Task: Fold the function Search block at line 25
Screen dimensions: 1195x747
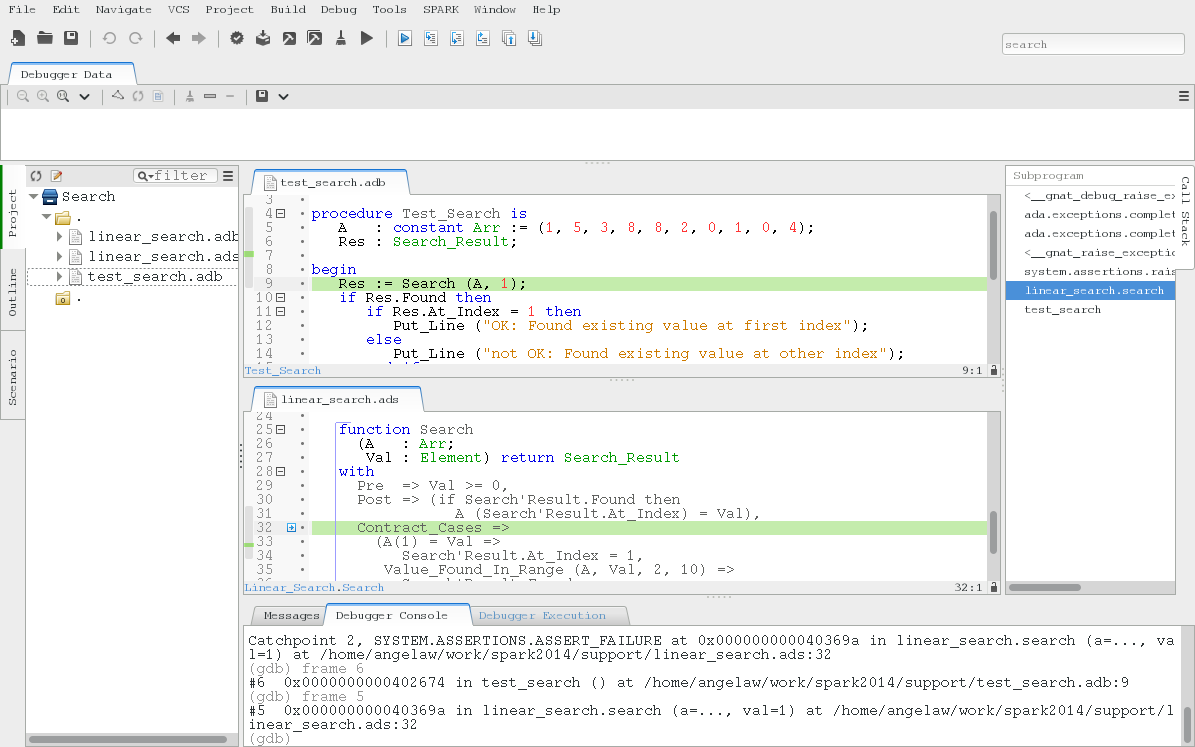Action: click(x=280, y=430)
